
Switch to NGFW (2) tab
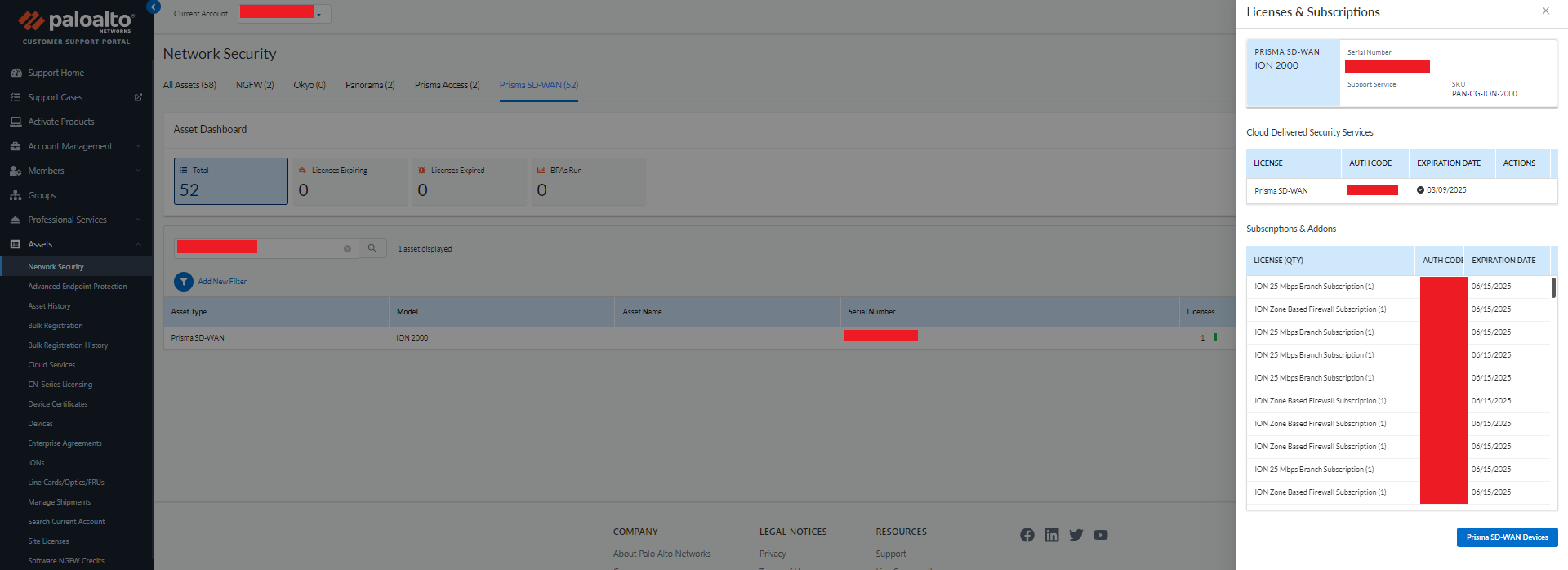tap(255, 85)
